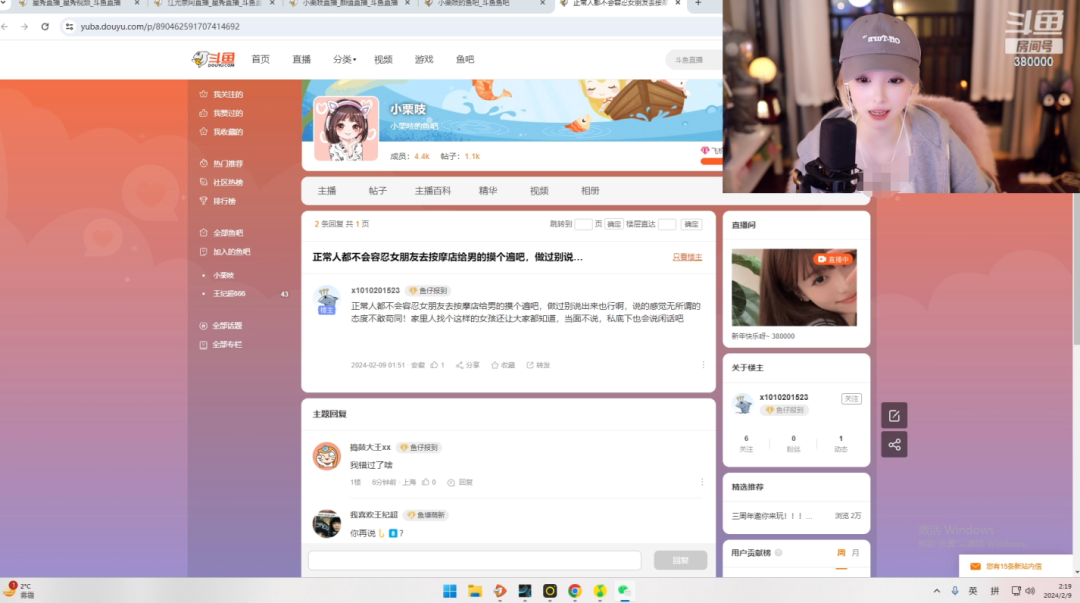
Task: Go to 直播 in top navigation
Action: 302,59
